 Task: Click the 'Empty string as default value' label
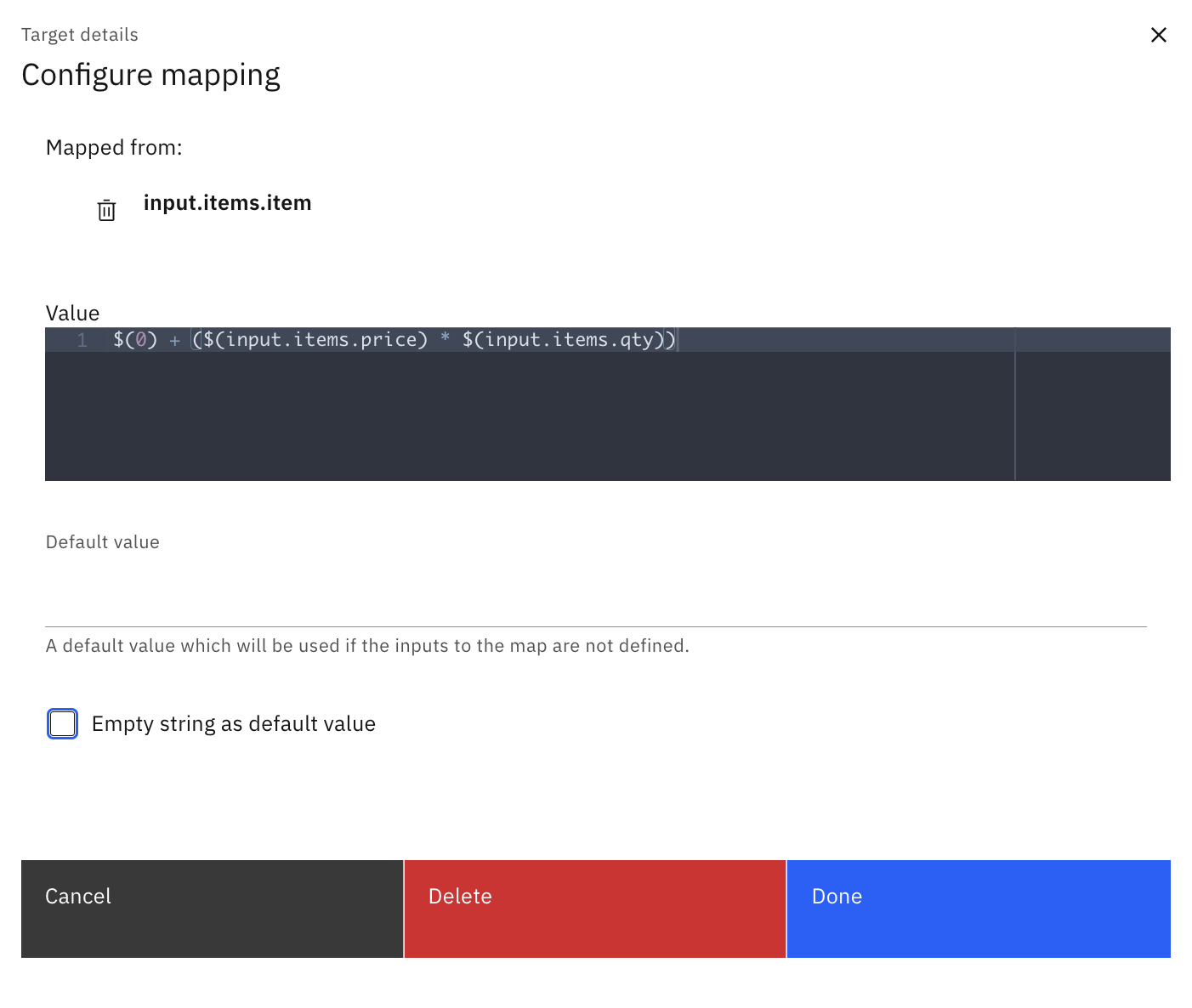[x=233, y=724]
